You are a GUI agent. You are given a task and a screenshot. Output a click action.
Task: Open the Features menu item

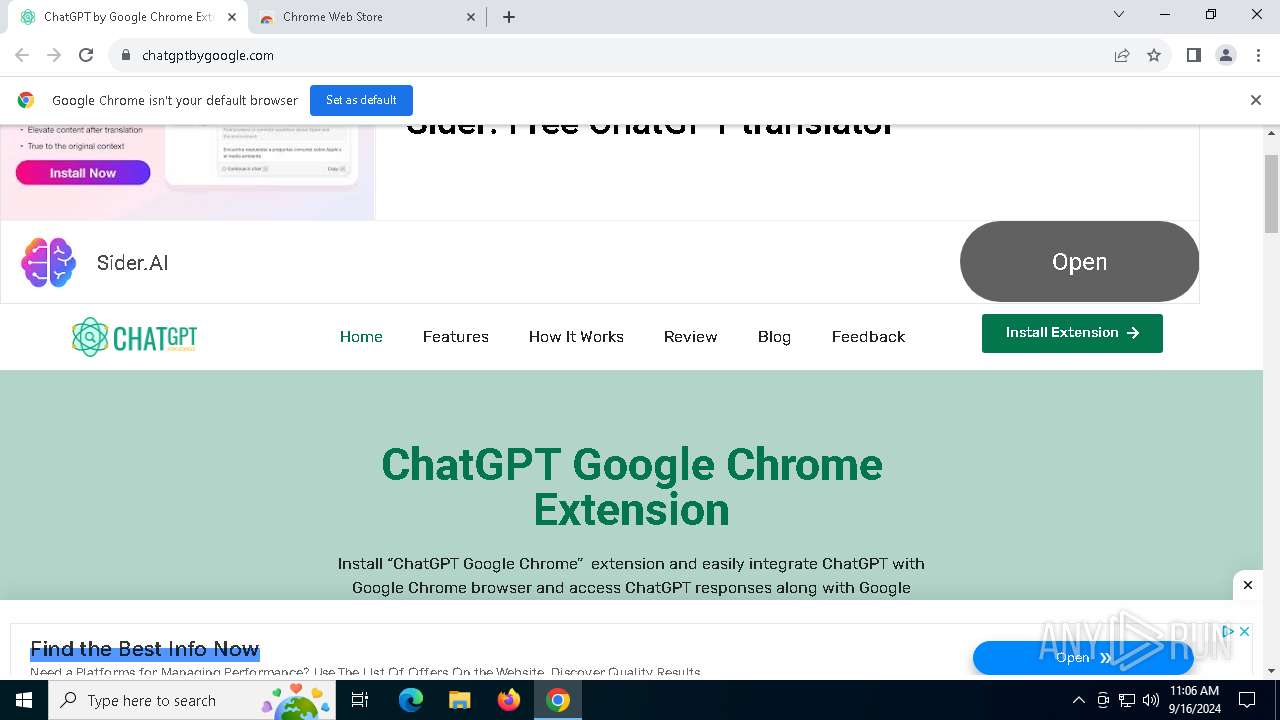[456, 337]
